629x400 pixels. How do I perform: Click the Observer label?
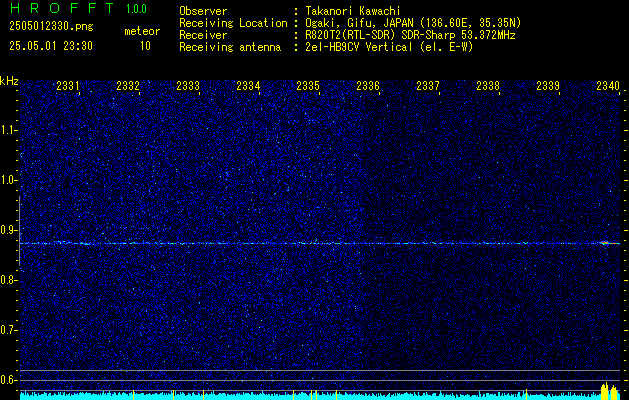(x=203, y=11)
